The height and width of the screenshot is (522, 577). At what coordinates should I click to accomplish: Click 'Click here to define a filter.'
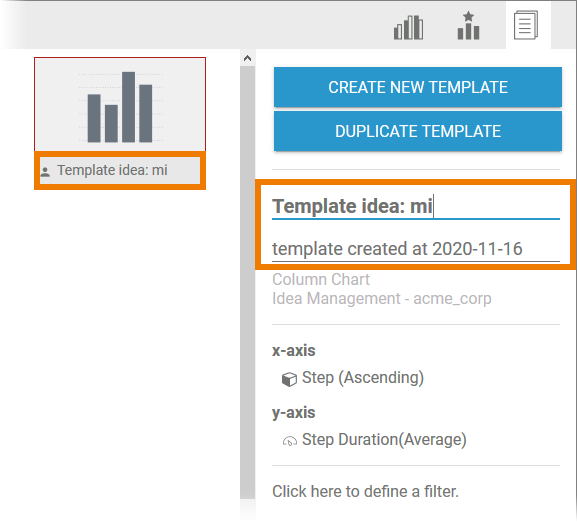click(x=365, y=491)
